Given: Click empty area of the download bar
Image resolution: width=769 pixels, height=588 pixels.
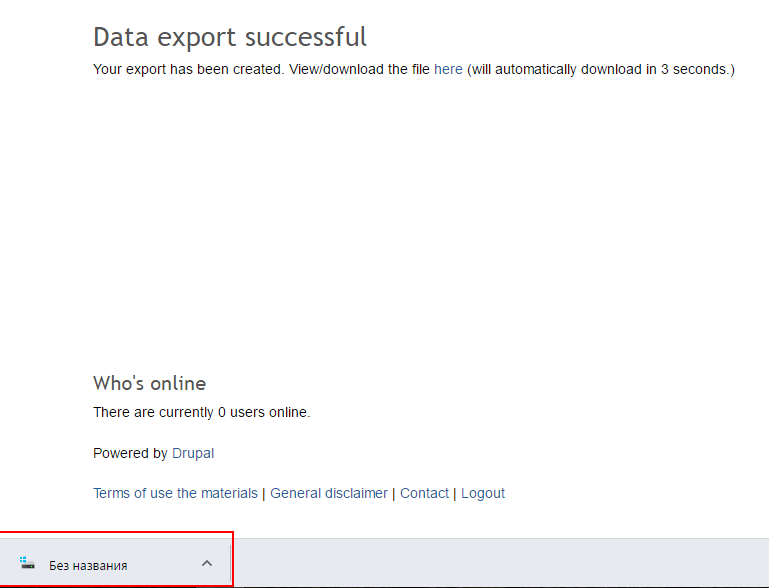Looking at the screenshot, I should (500, 563).
